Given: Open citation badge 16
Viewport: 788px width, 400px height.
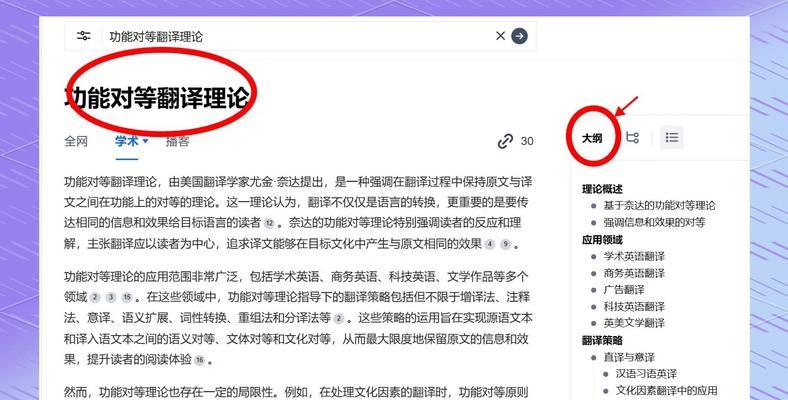Looking at the screenshot, I should pos(200,360).
